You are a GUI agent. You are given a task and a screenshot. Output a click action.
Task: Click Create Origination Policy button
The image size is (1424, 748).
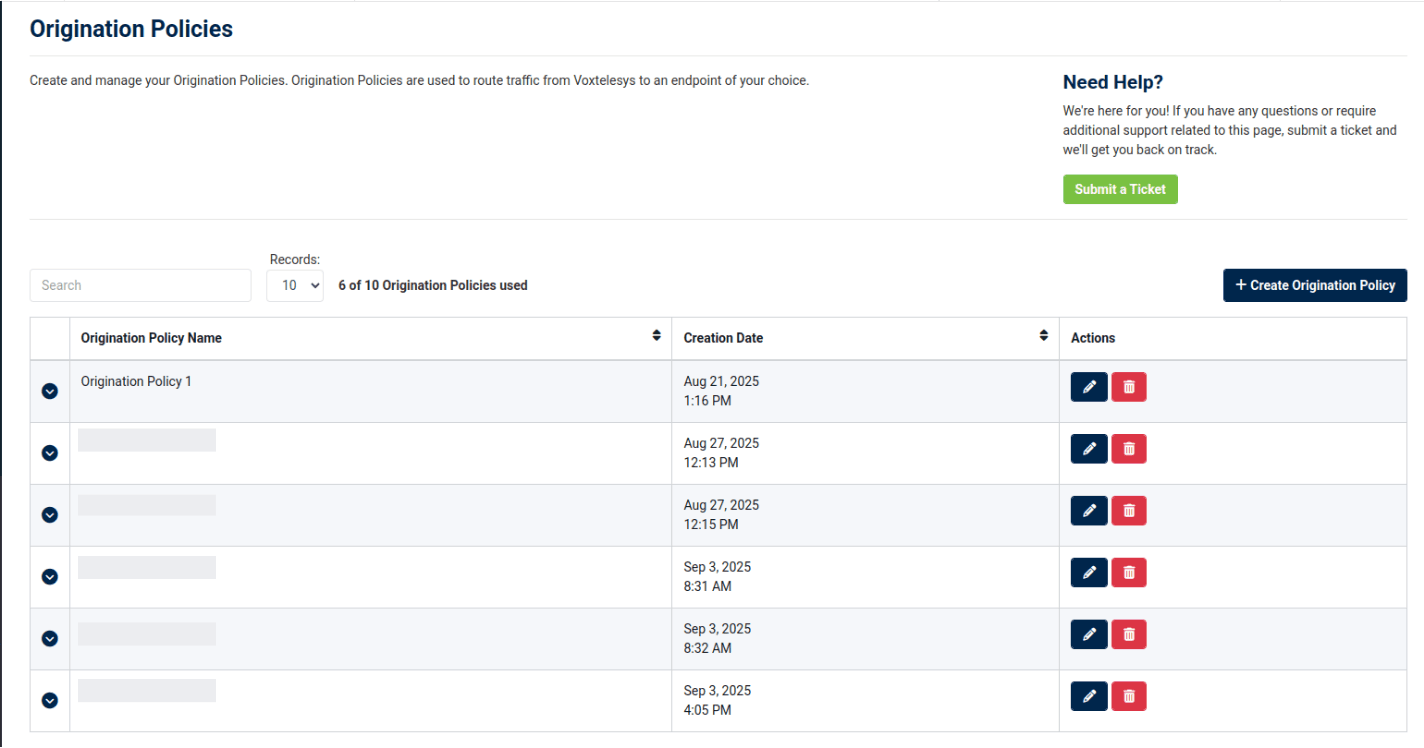1314,285
